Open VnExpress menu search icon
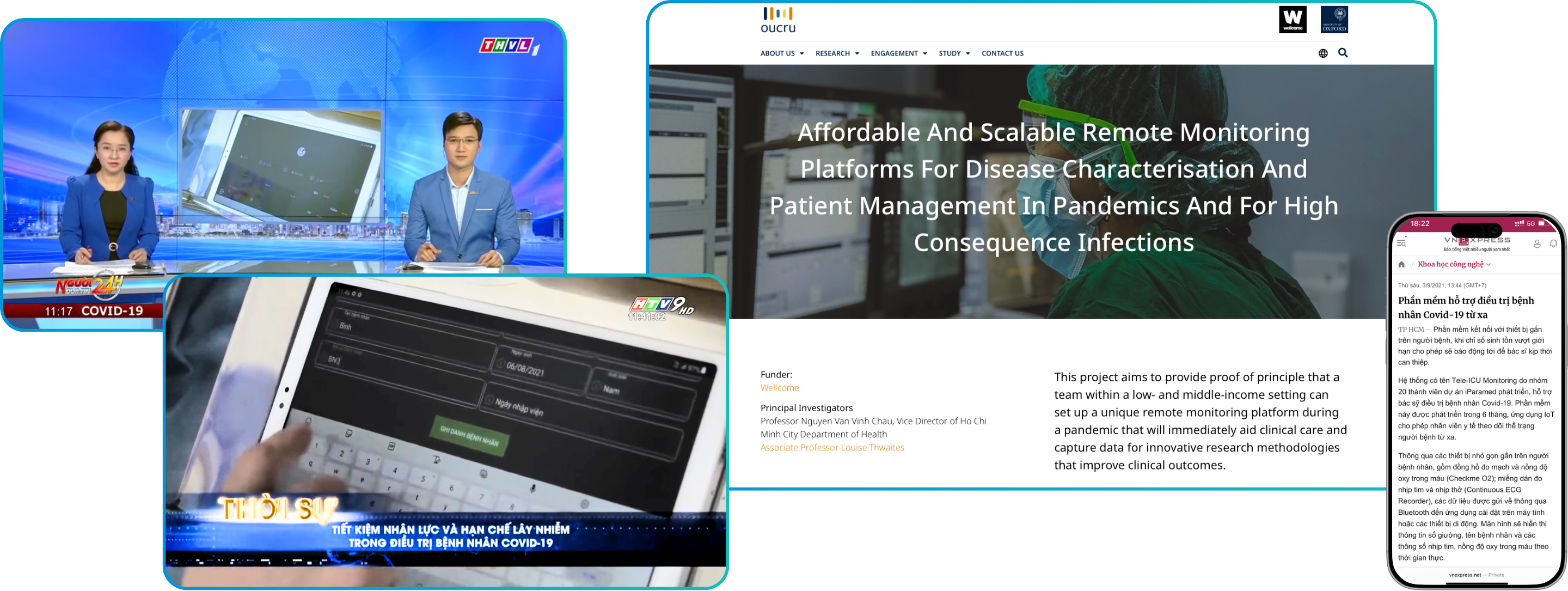Screen dimensions: 1568x591 tap(1401, 243)
